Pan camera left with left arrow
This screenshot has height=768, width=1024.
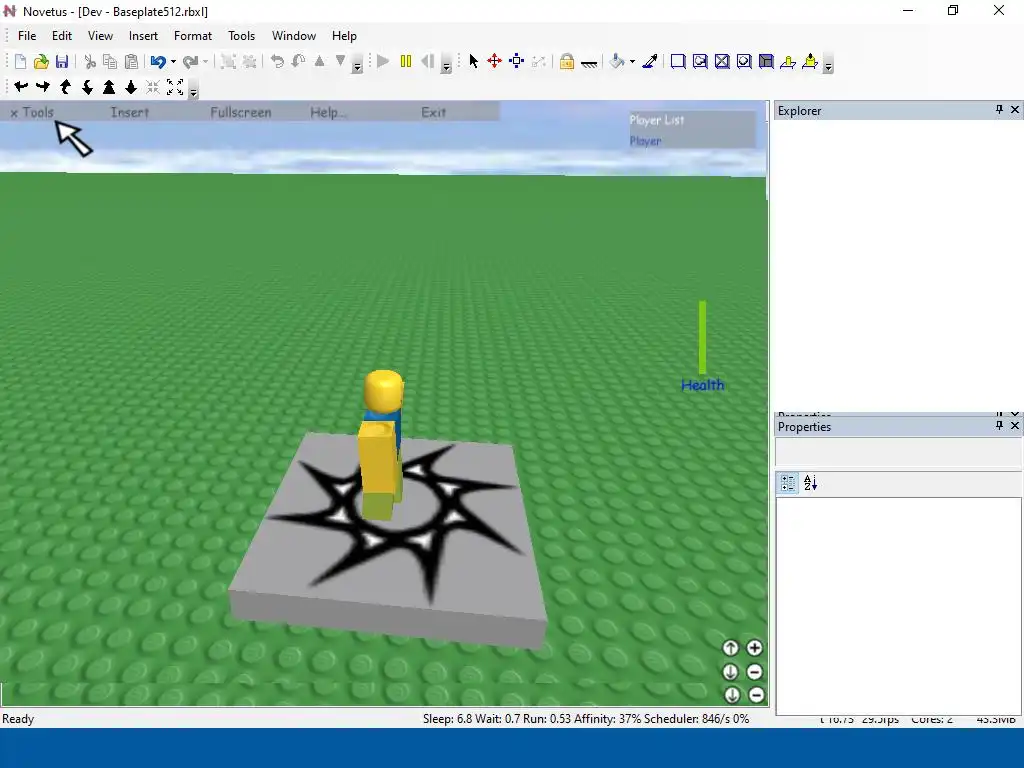(21, 86)
